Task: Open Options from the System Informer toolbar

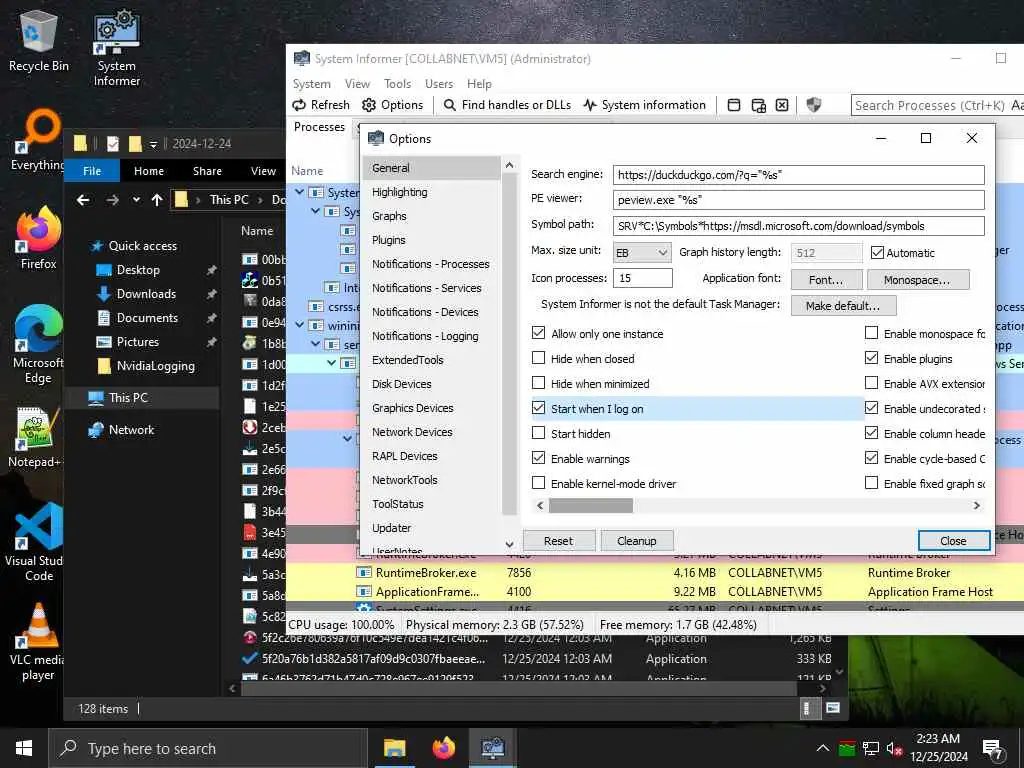Action: tap(392, 105)
